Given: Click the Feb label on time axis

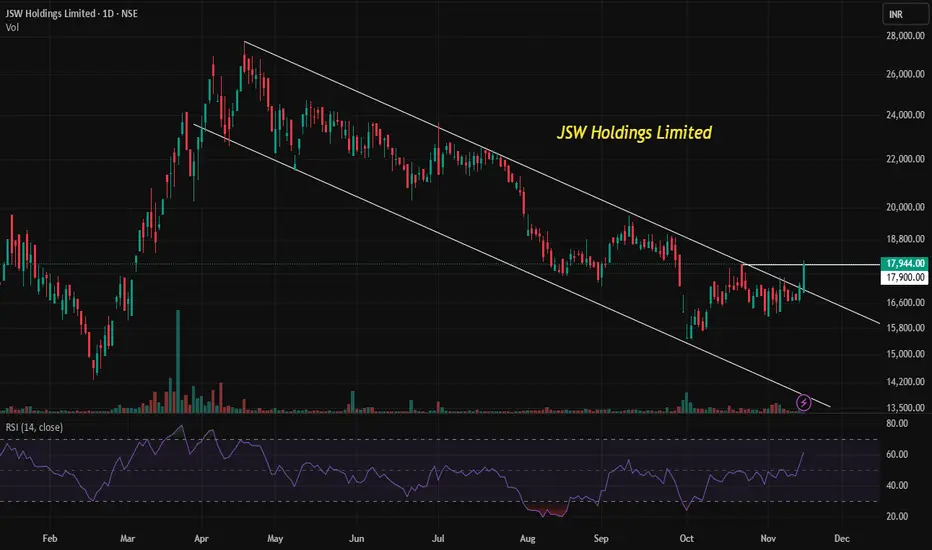Looking at the screenshot, I should coord(50,538).
